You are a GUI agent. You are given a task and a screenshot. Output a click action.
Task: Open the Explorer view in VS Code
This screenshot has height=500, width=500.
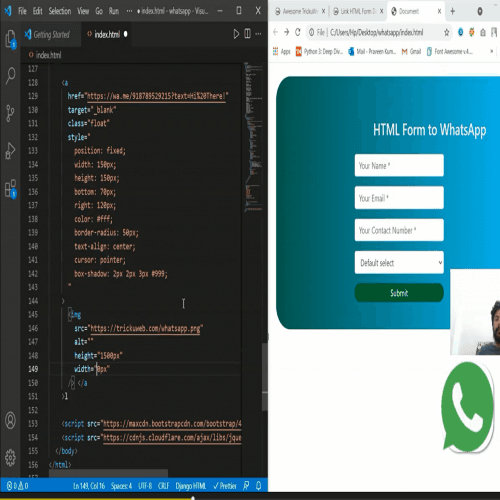11,39
